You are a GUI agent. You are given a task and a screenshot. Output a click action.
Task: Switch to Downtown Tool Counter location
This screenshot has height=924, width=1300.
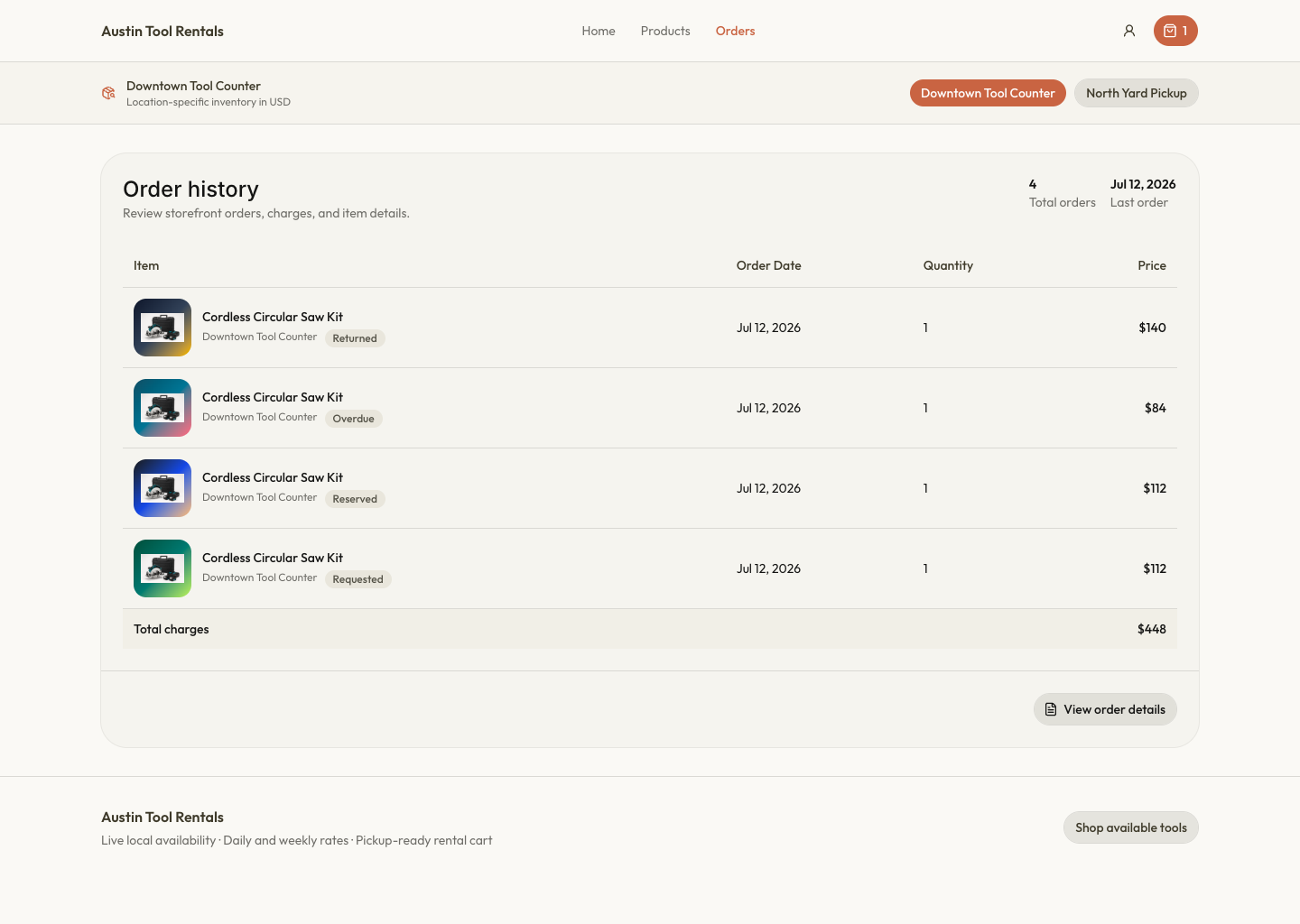click(x=988, y=93)
